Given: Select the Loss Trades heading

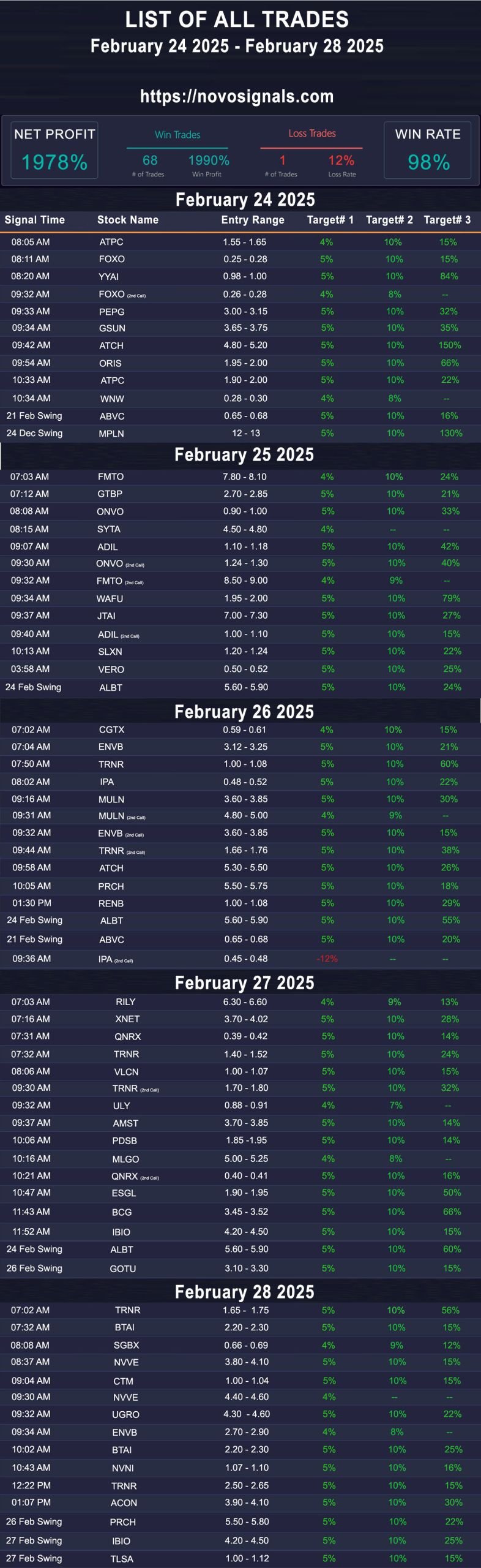Looking at the screenshot, I should [x=312, y=134].
